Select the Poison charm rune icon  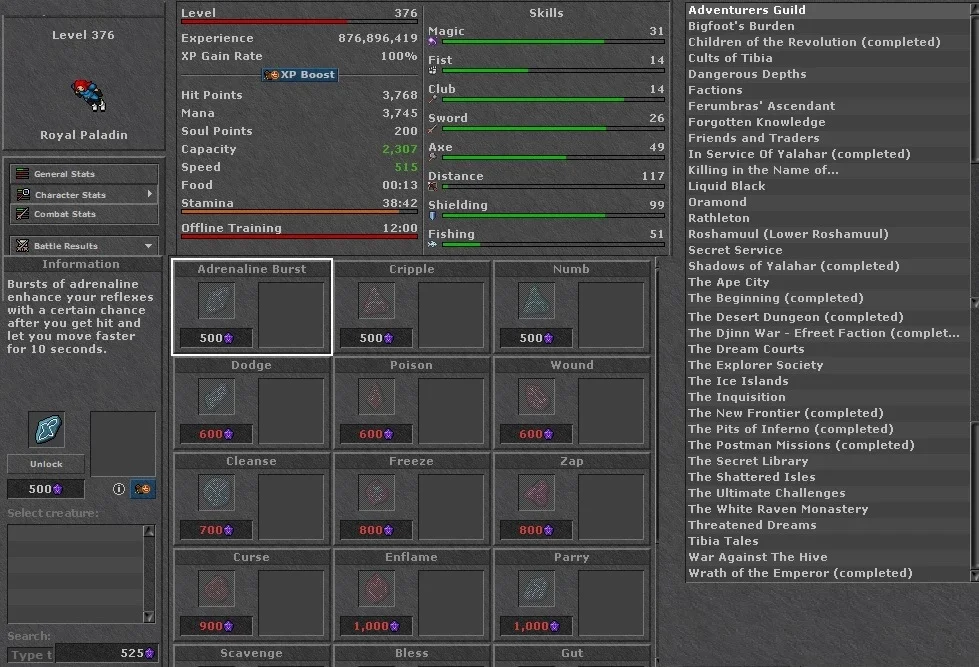point(376,397)
